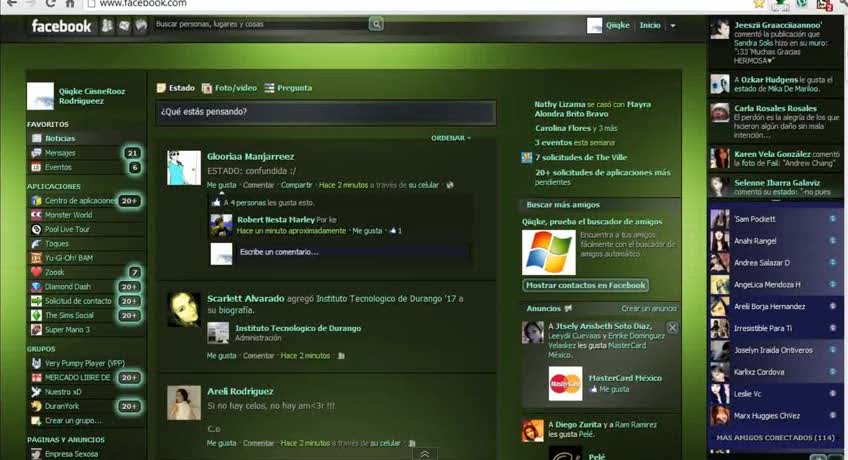This screenshot has height=460, width=848.
Task: Open Solicitud de contacto item
Action: click(x=78, y=301)
